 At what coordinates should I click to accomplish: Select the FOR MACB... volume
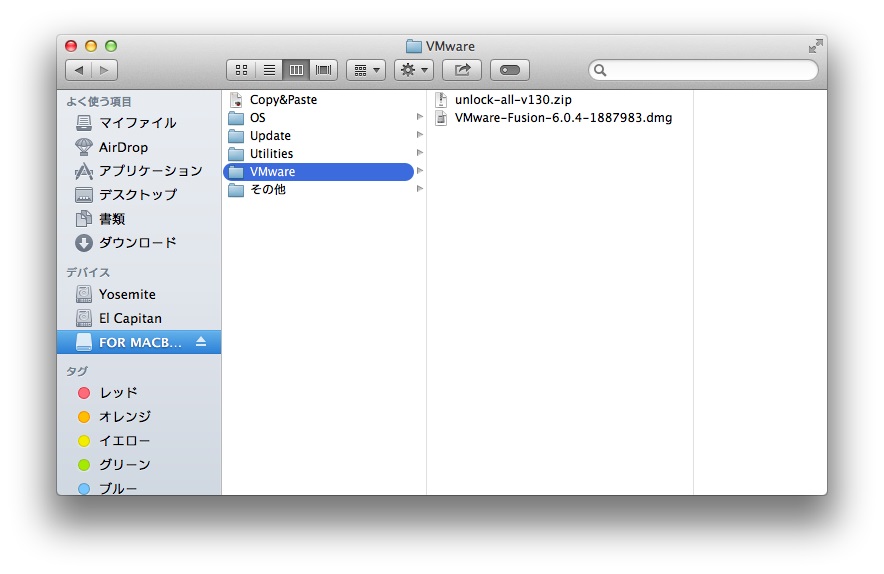tap(139, 342)
